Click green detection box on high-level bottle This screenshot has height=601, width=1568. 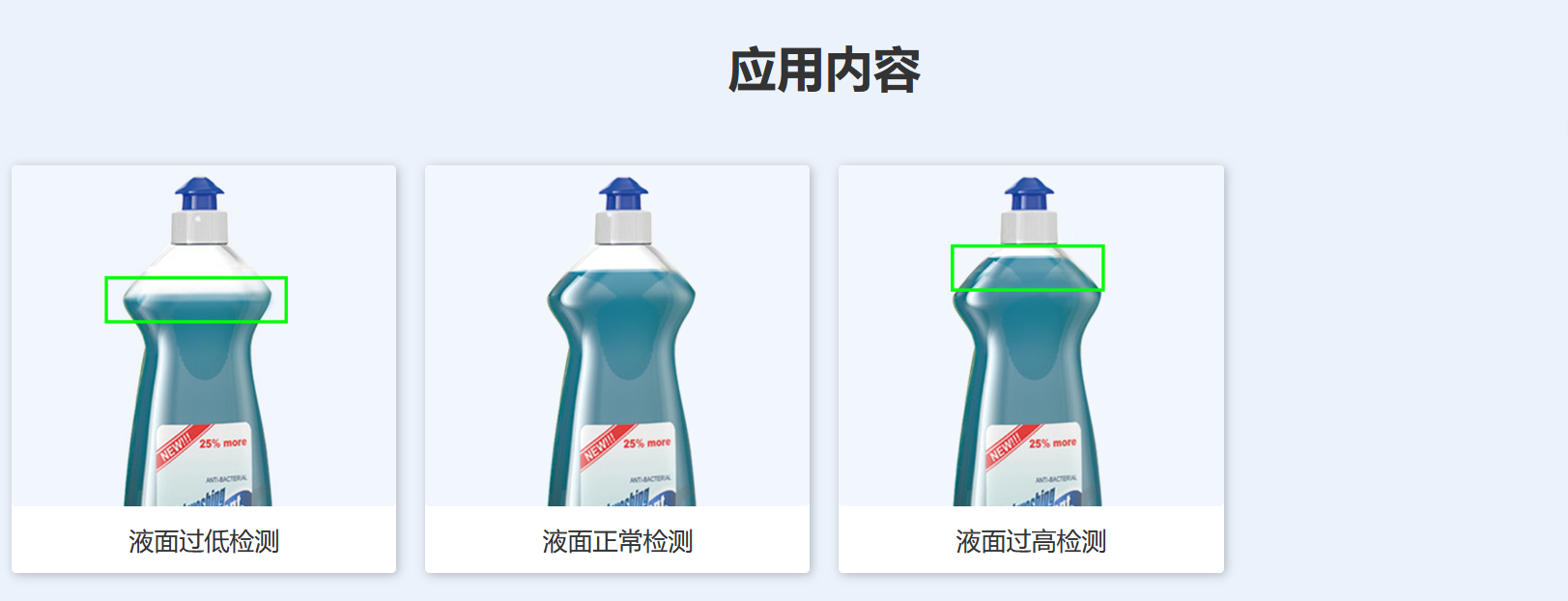(x=1028, y=268)
